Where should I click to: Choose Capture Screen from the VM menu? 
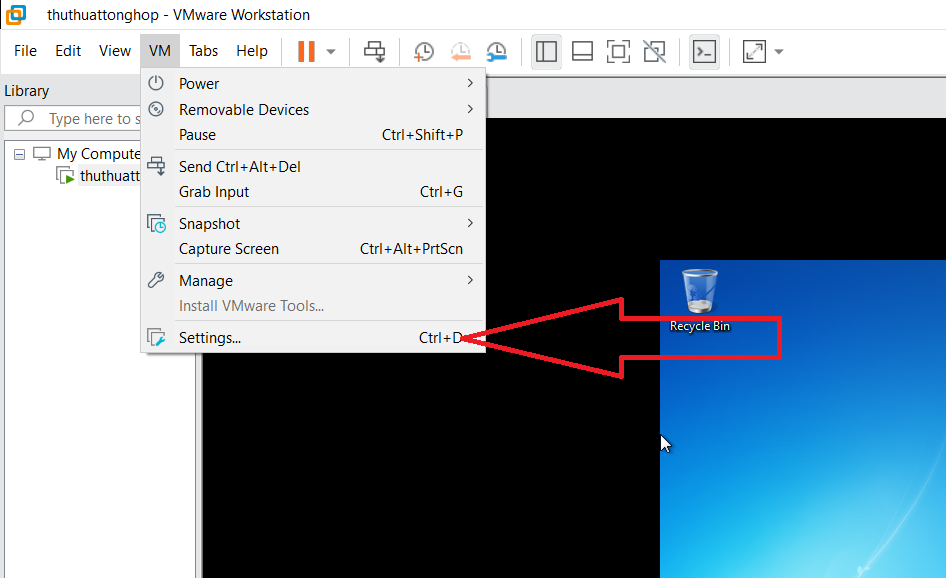pos(229,249)
